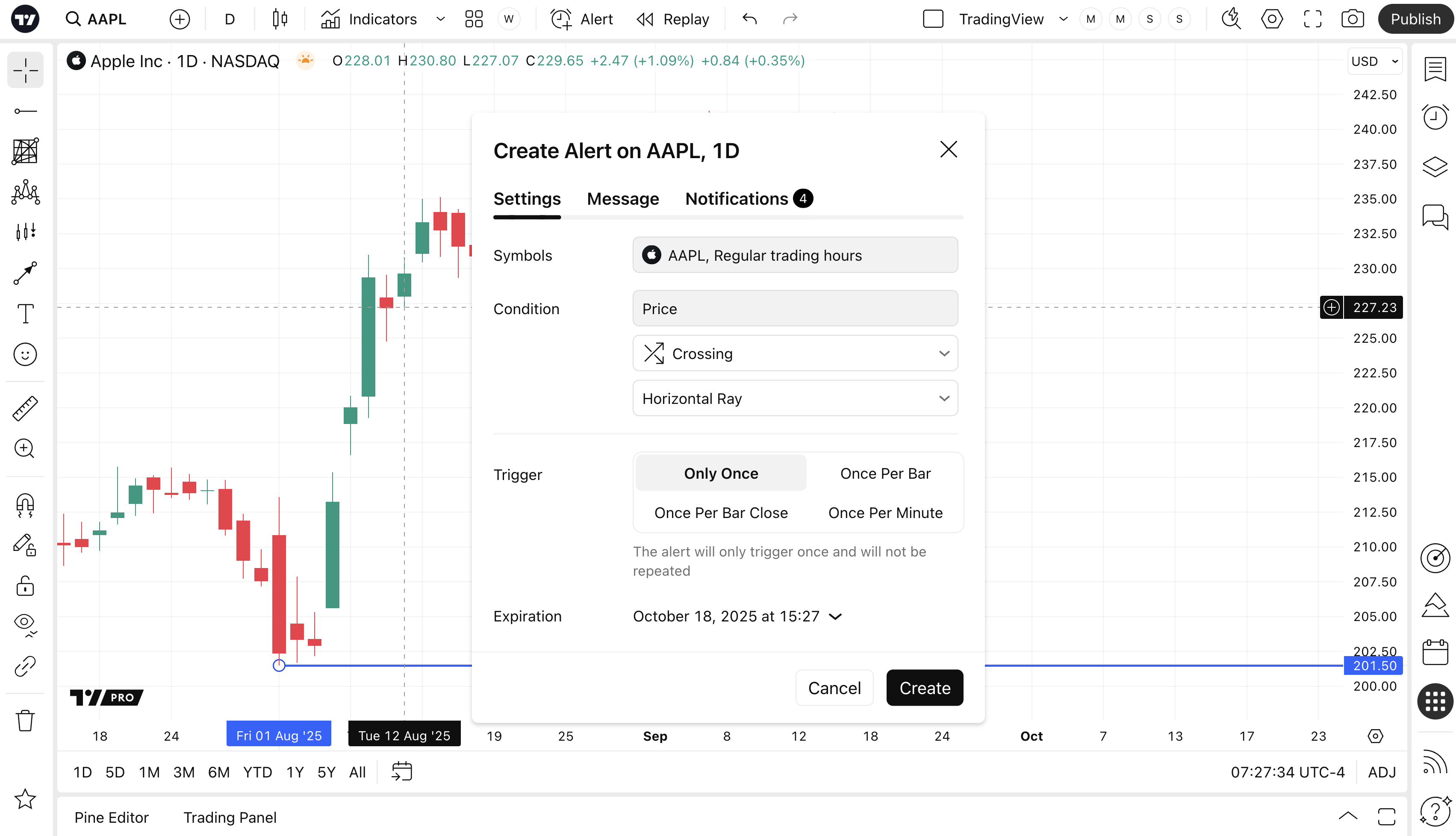Expand the Expiration date dropdown
Viewport: 1456px width, 836px height.
click(737, 616)
